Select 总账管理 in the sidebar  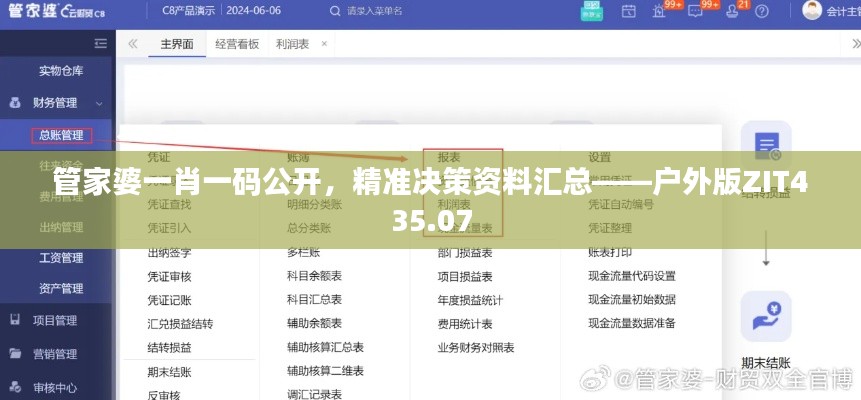pos(60,135)
